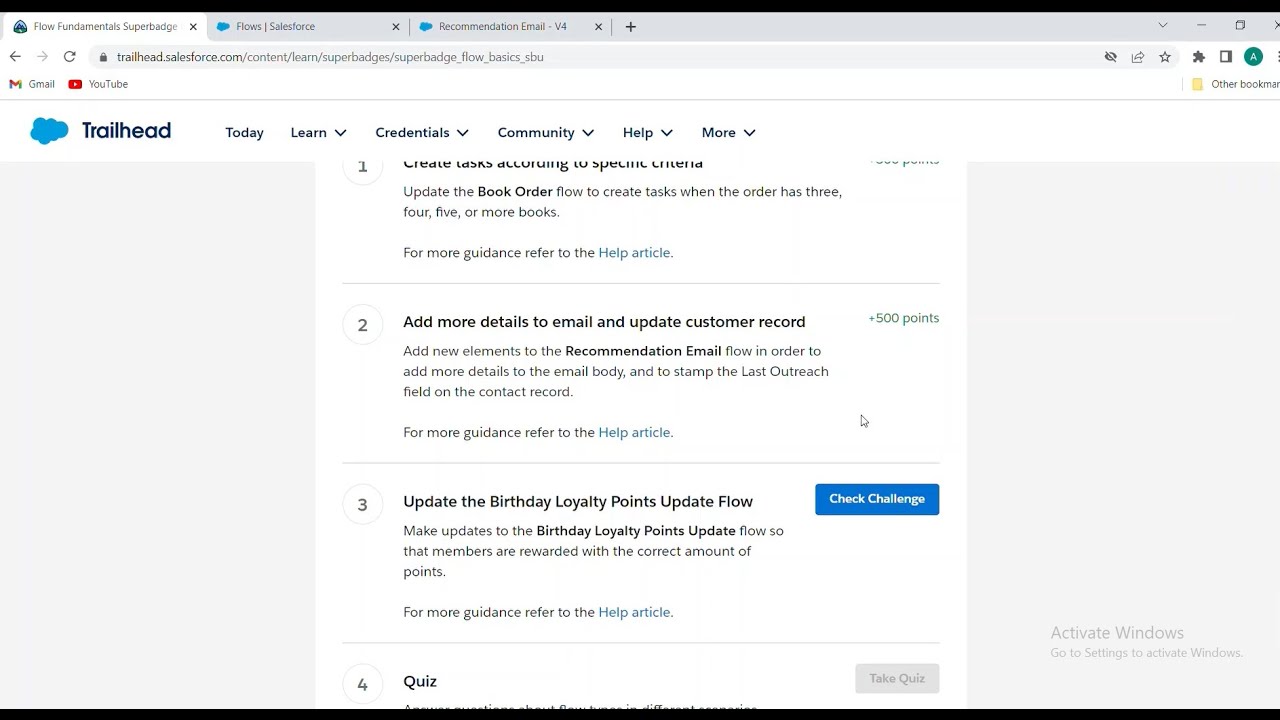Screen dimensions: 1280x720
Task: Open the Extensions puzzle icon
Action: pos(1199,57)
